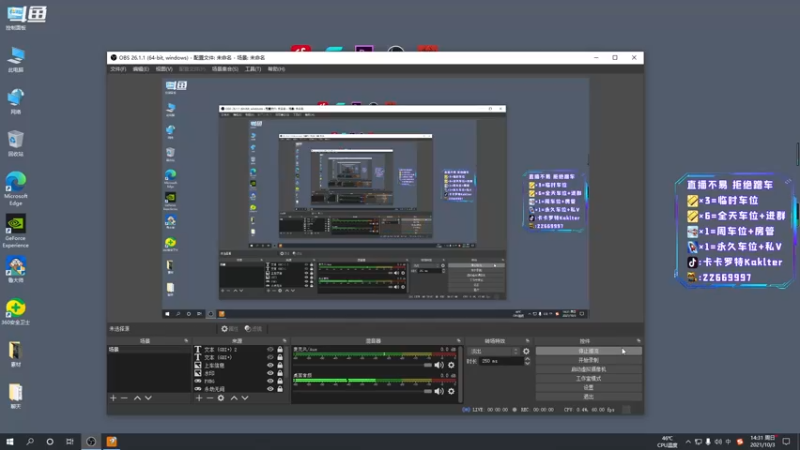
Task: Open the Windows Start menu
Action: pos(10,442)
